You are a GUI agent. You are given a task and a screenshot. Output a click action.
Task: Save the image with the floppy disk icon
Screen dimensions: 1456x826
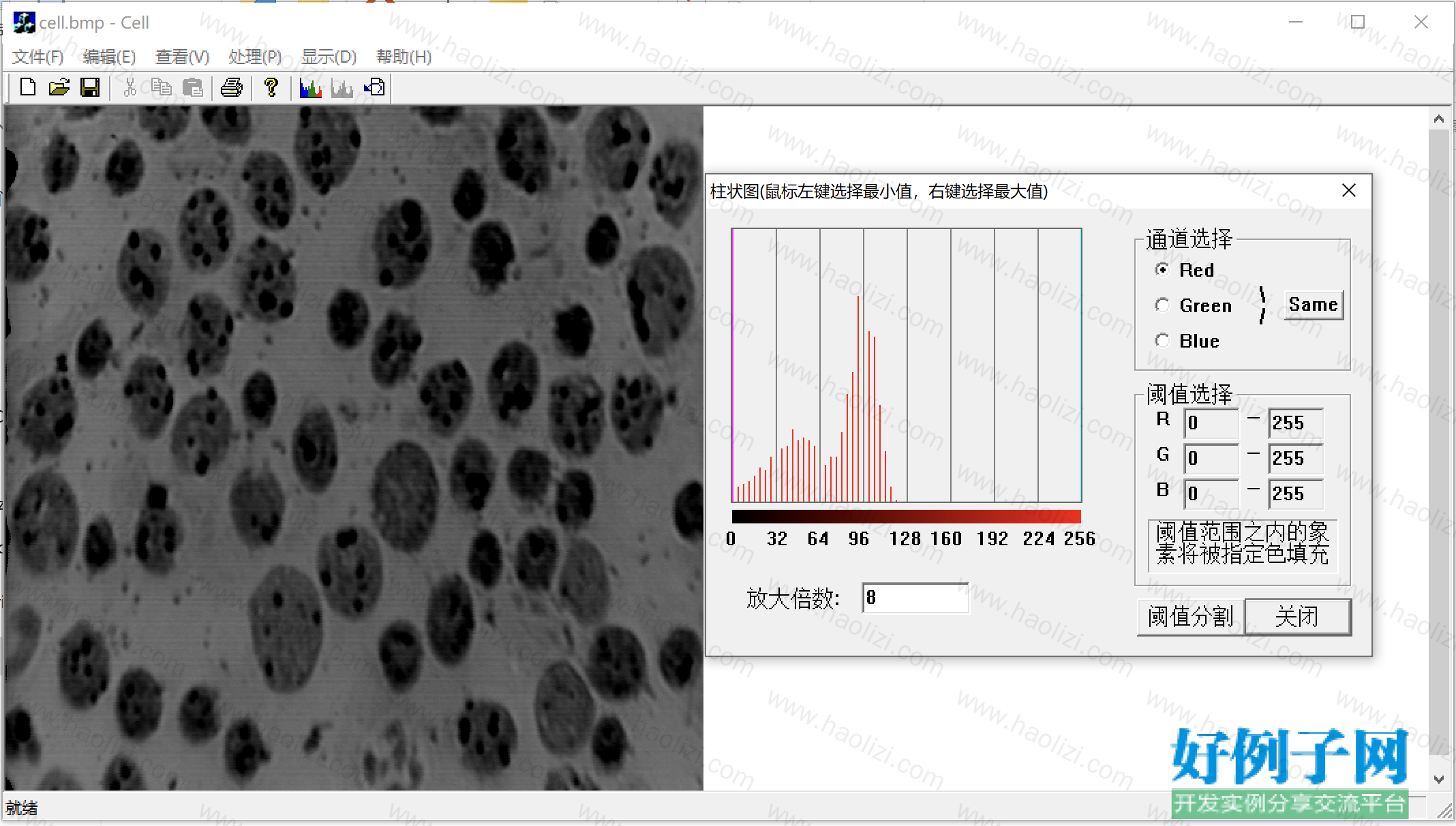coord(90,88)
